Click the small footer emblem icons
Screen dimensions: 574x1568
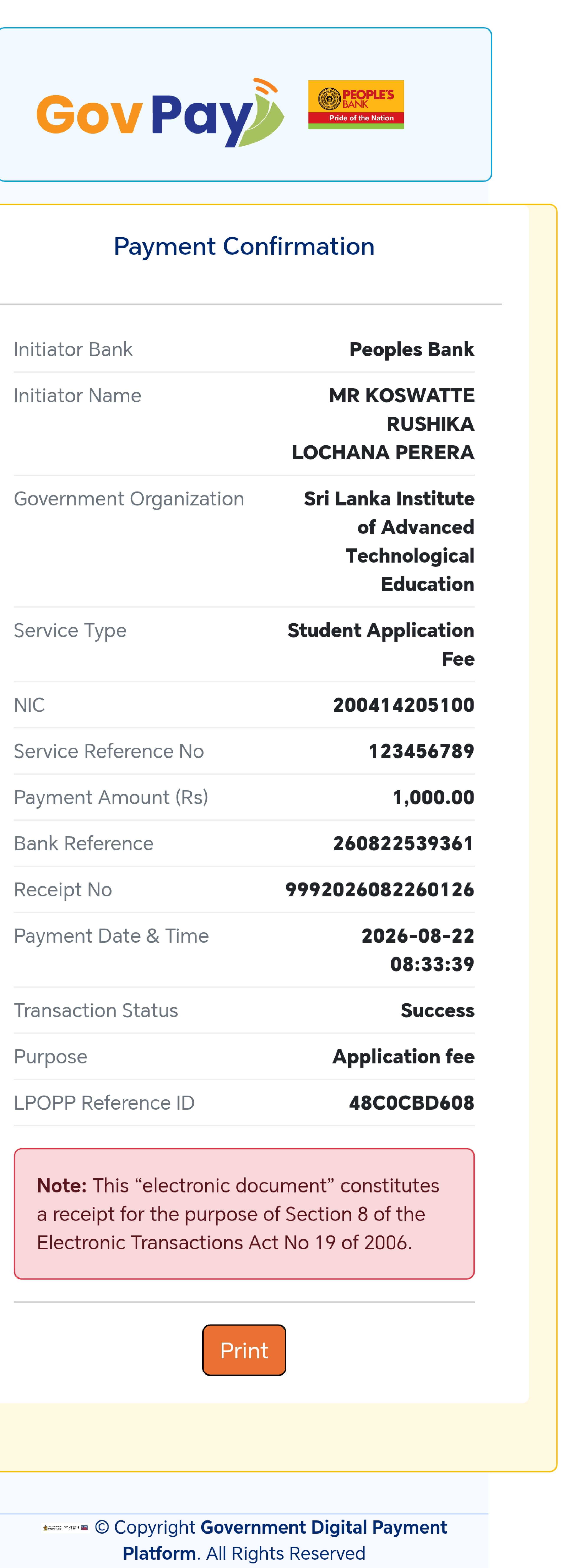[x=65, y=1527]
